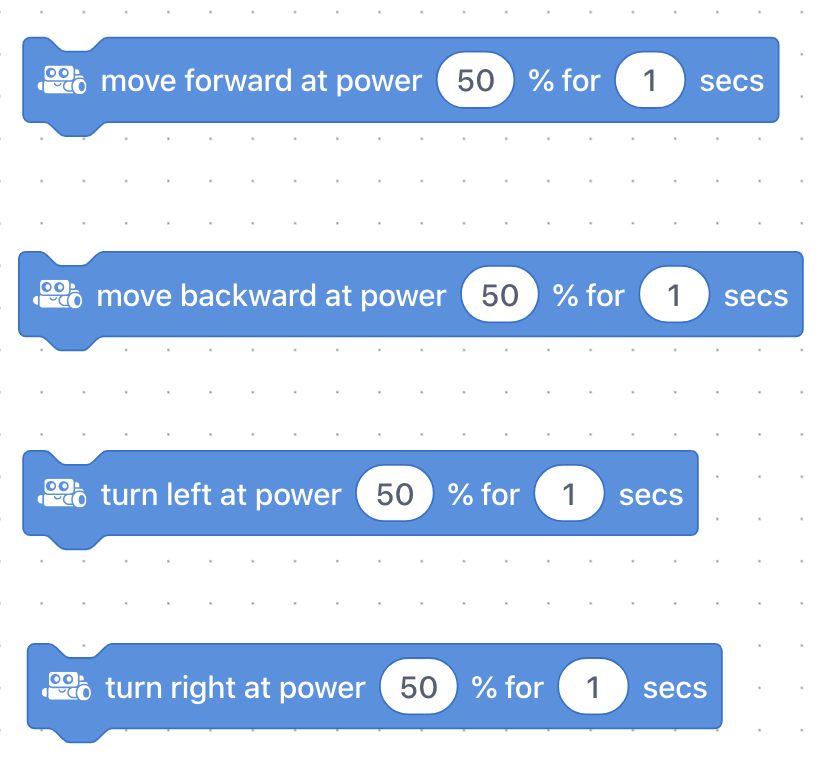Click '% for' text on turn right block
Image resolution: width=822 pixels, height=770 pixels.
point(507,687)
